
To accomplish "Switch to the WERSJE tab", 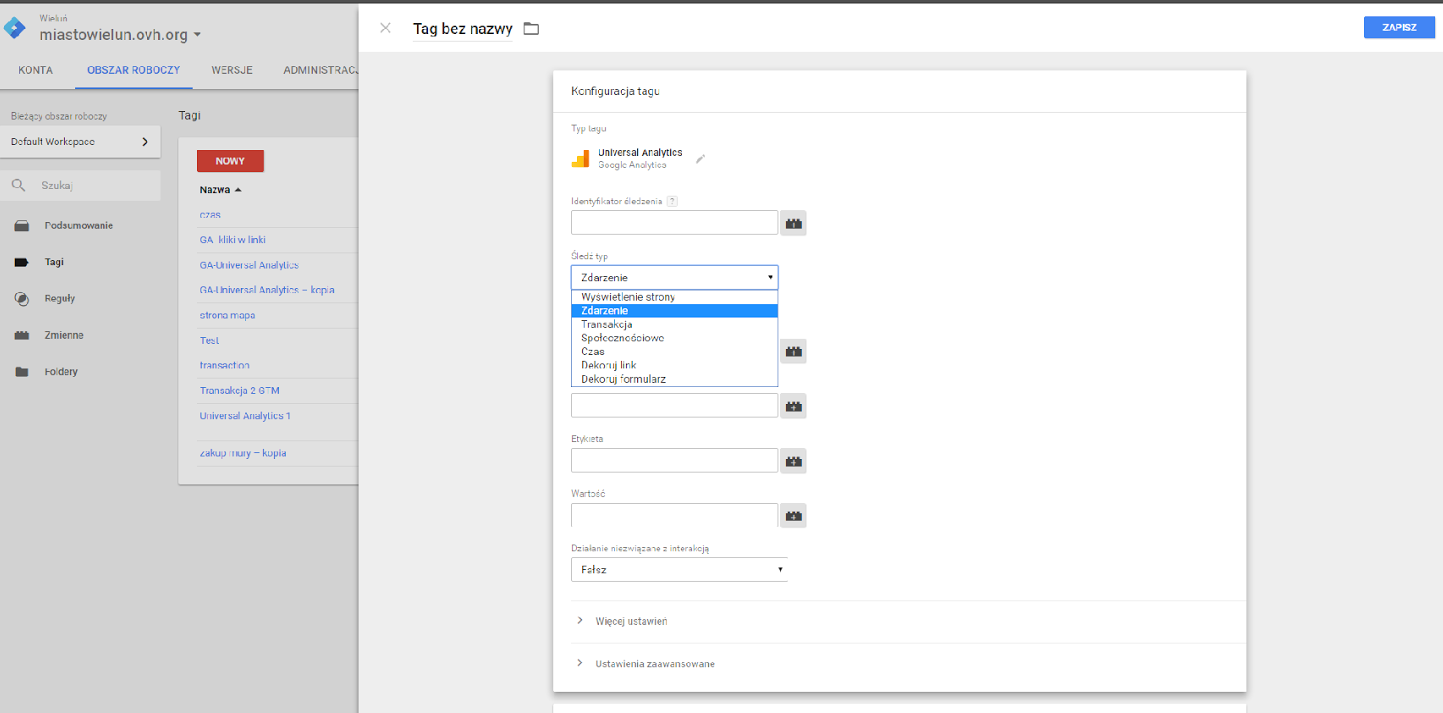I will (231, 71).
